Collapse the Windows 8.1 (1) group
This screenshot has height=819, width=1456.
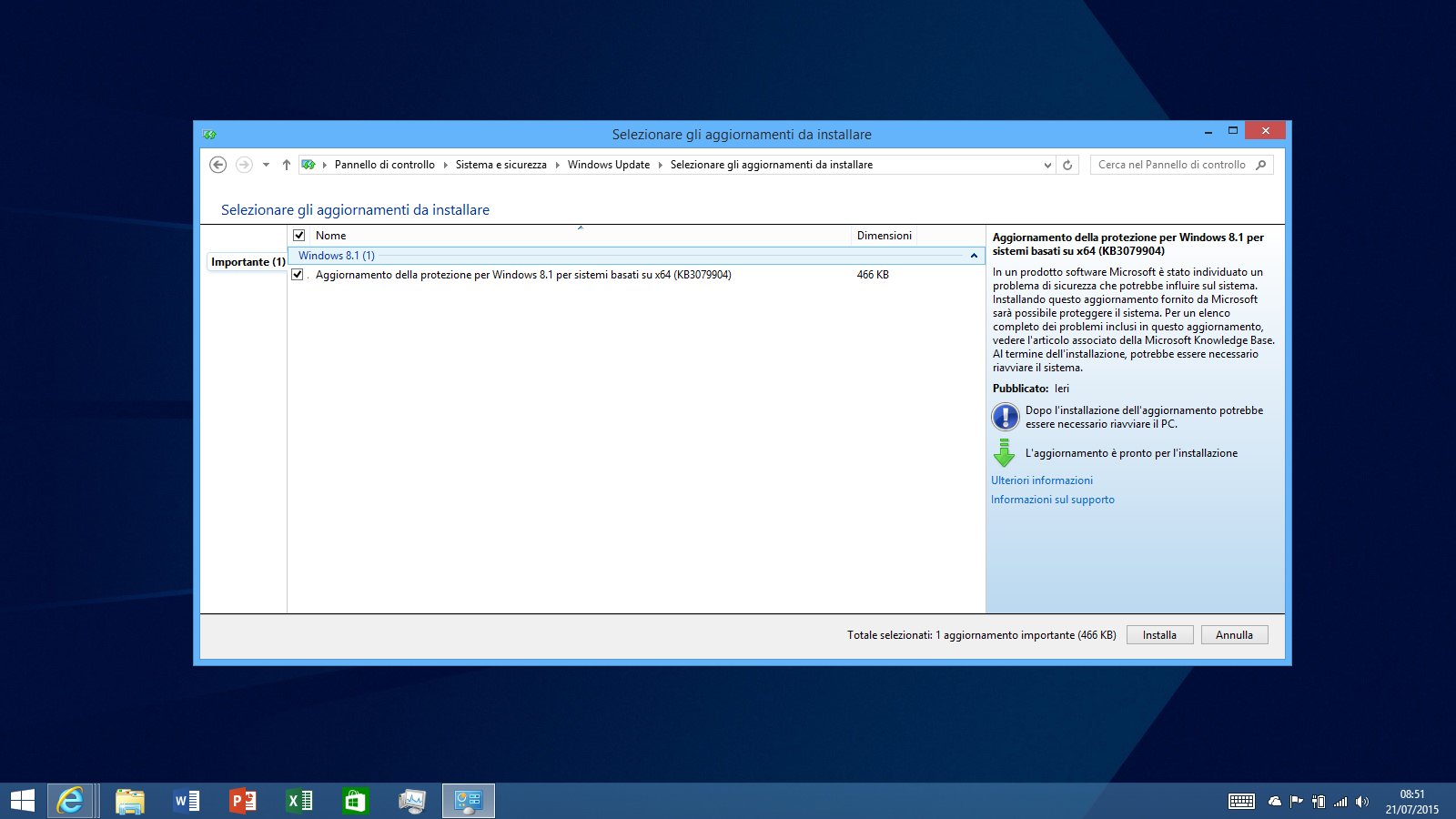[x=974, y=256]
